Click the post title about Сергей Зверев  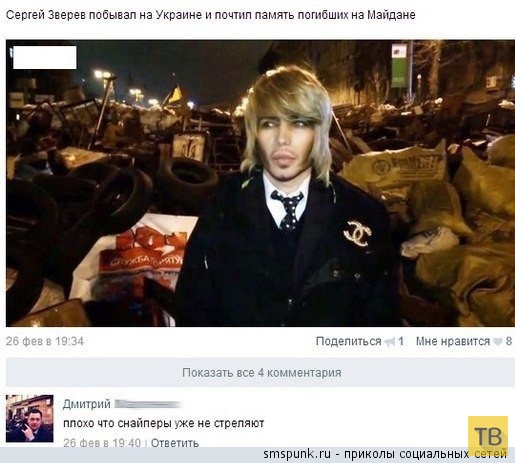tap(211, 15)
